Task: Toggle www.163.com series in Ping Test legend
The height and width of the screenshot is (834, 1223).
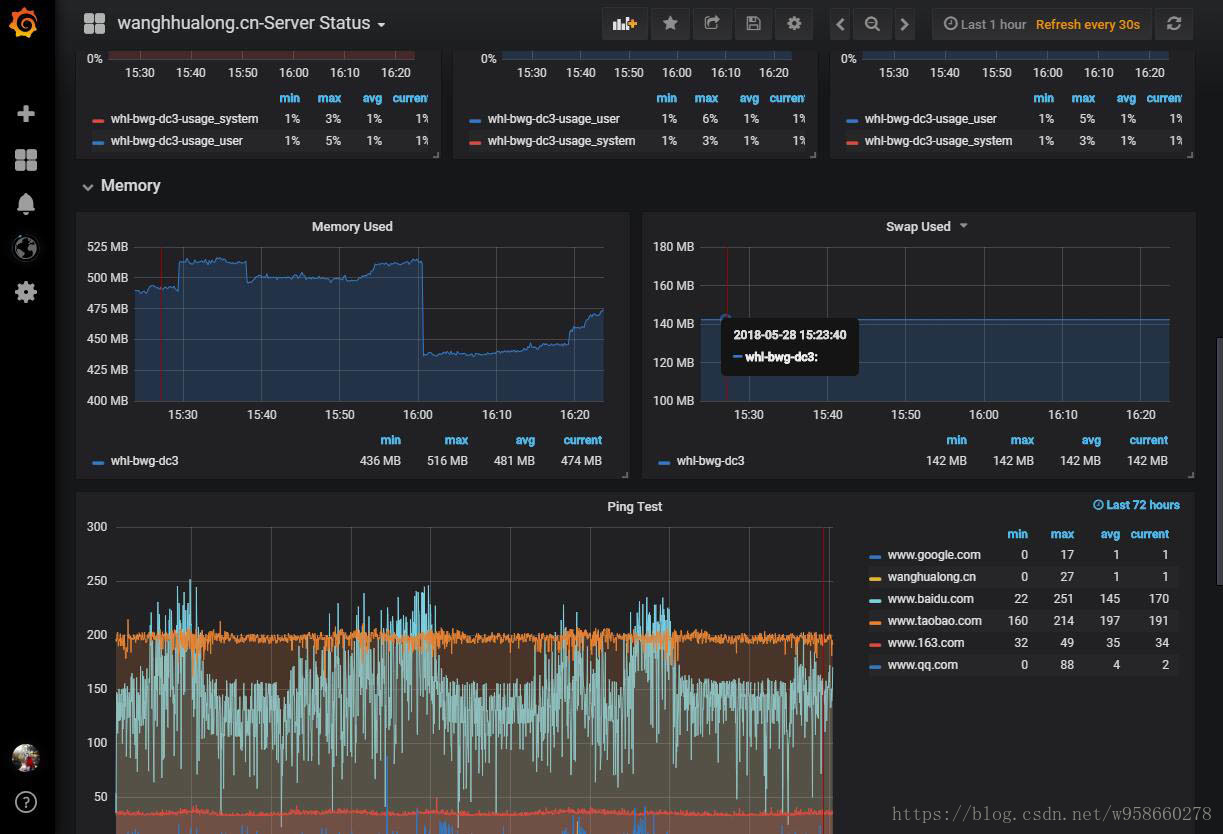Action: pos(926,643)
